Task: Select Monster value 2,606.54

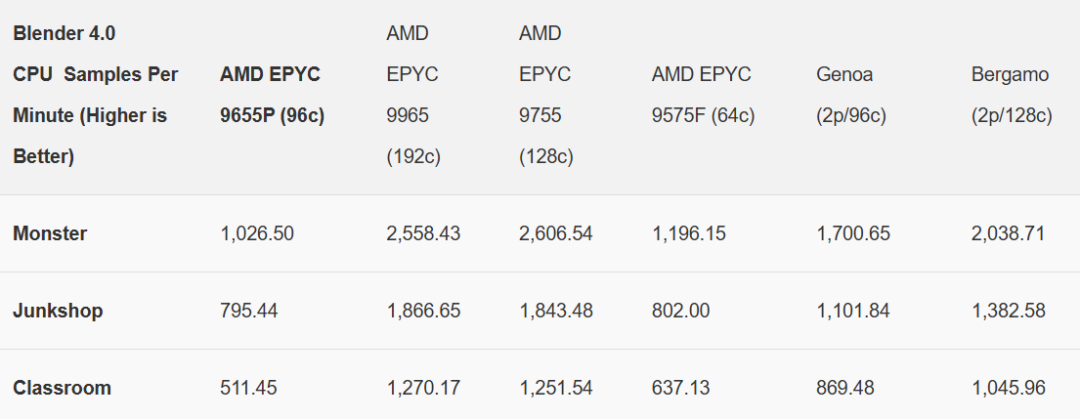Action: click(556, 234)
